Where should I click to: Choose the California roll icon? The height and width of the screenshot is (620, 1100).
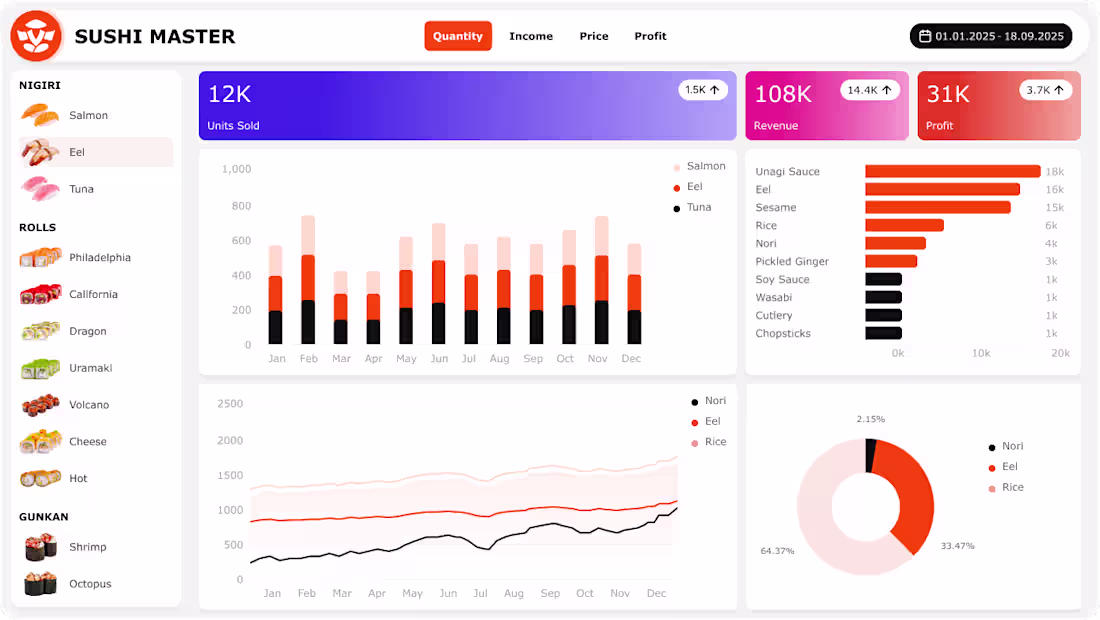(40, 294)
